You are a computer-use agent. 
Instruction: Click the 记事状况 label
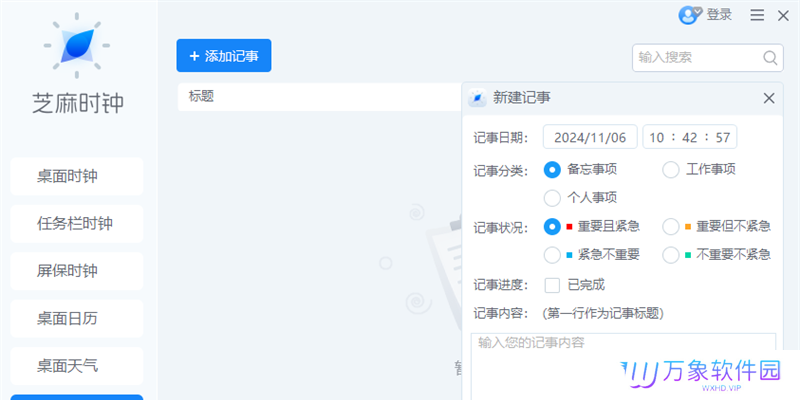501,227
